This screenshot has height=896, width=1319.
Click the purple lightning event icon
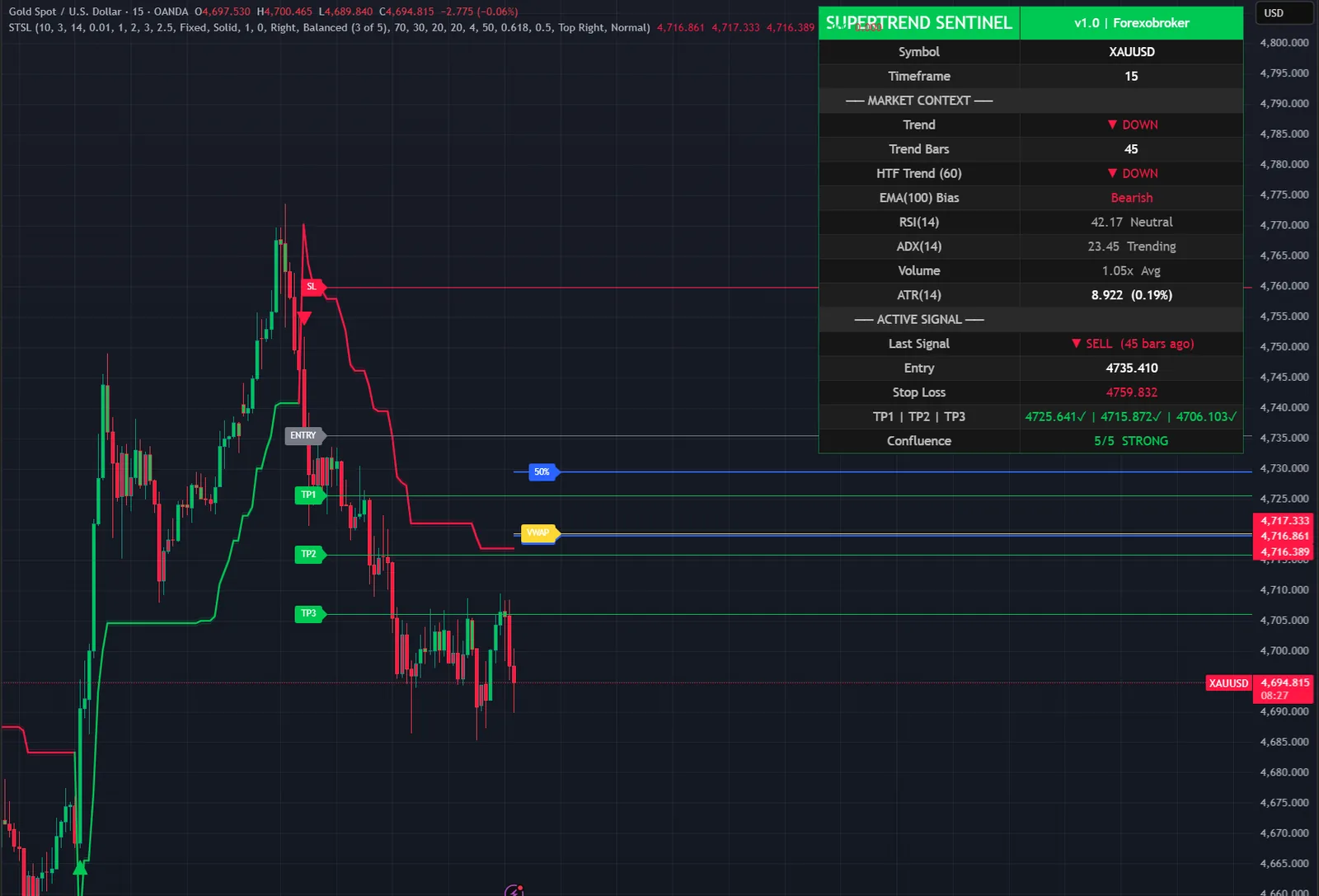514,890
